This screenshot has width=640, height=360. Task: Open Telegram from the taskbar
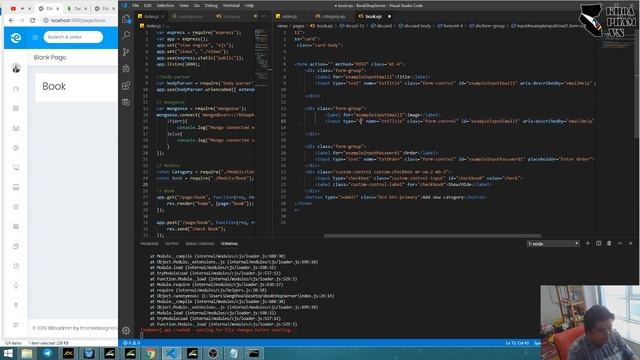coord(48,353)
